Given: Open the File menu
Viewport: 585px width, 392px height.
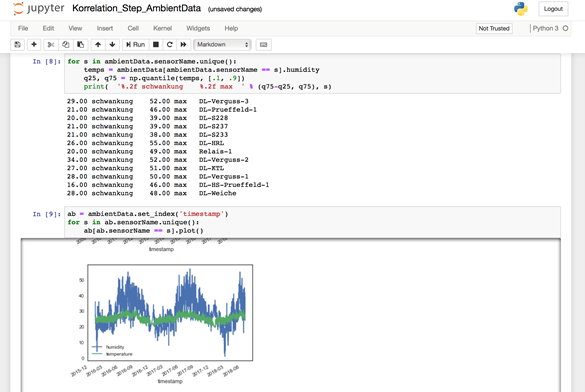Looking at the screenshot, I should [23, 28].
